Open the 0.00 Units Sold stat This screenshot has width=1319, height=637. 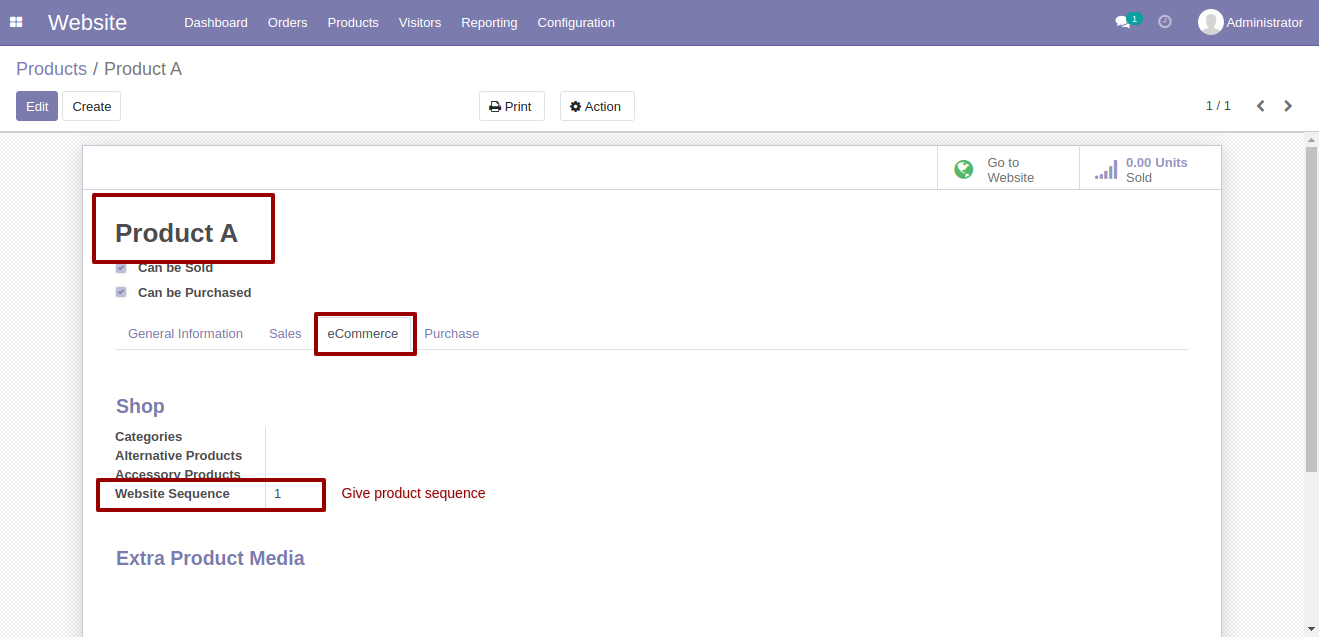click(1150, 168)
